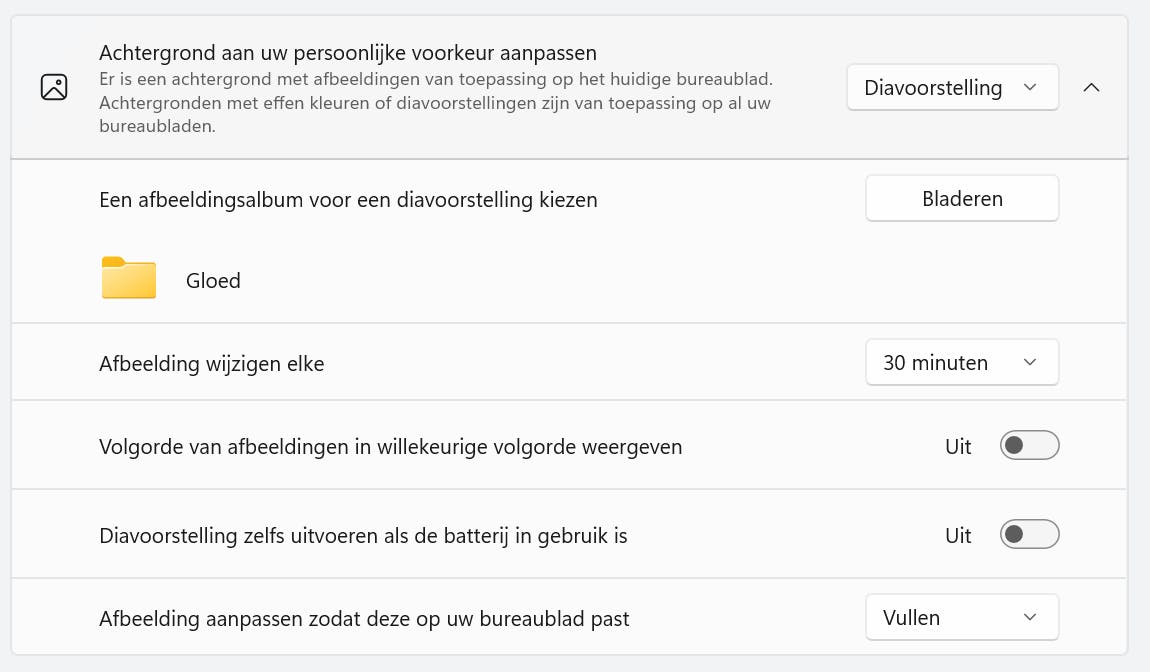
Task: Click the gray background description text
Action: [435, 102]
